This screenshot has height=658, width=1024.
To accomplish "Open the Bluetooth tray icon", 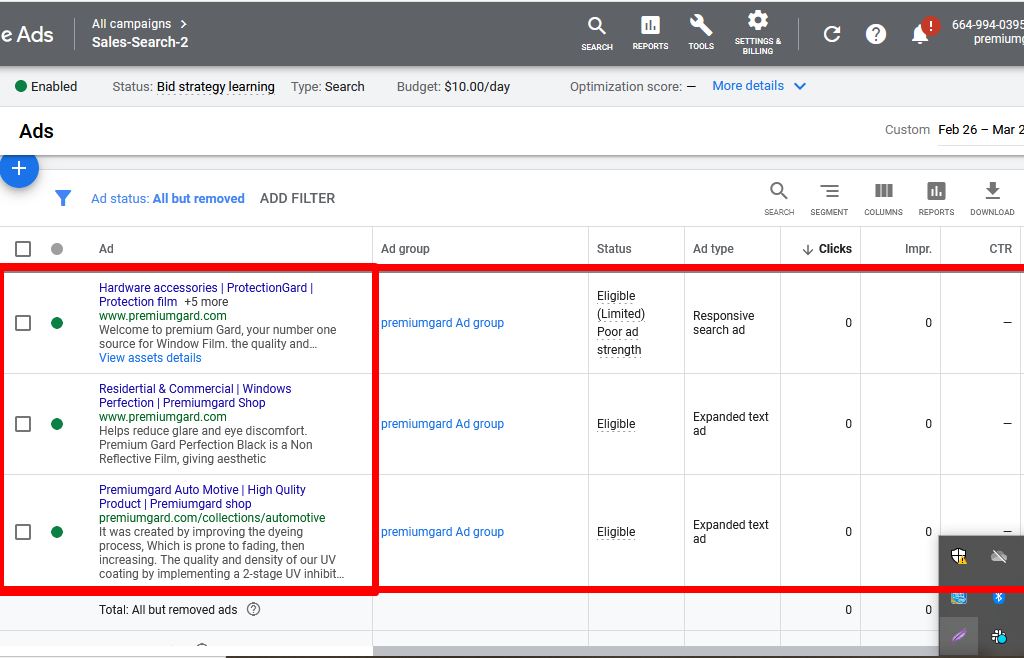I will [x=999, y=597].
